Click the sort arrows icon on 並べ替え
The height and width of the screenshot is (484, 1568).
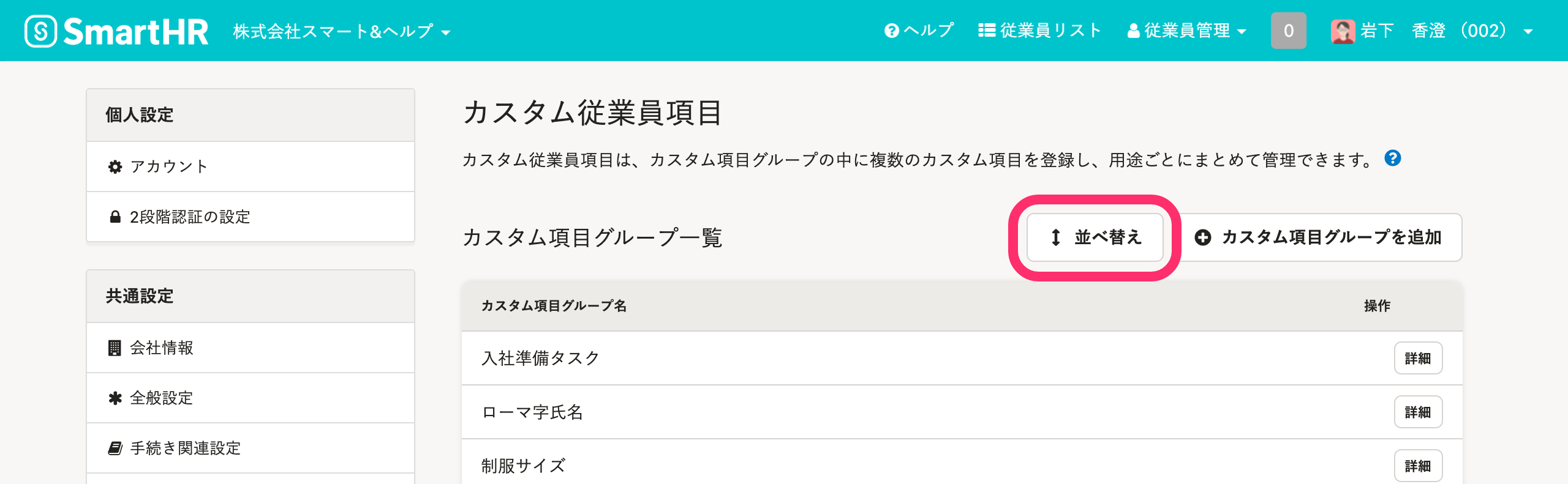click(1056, 237)
